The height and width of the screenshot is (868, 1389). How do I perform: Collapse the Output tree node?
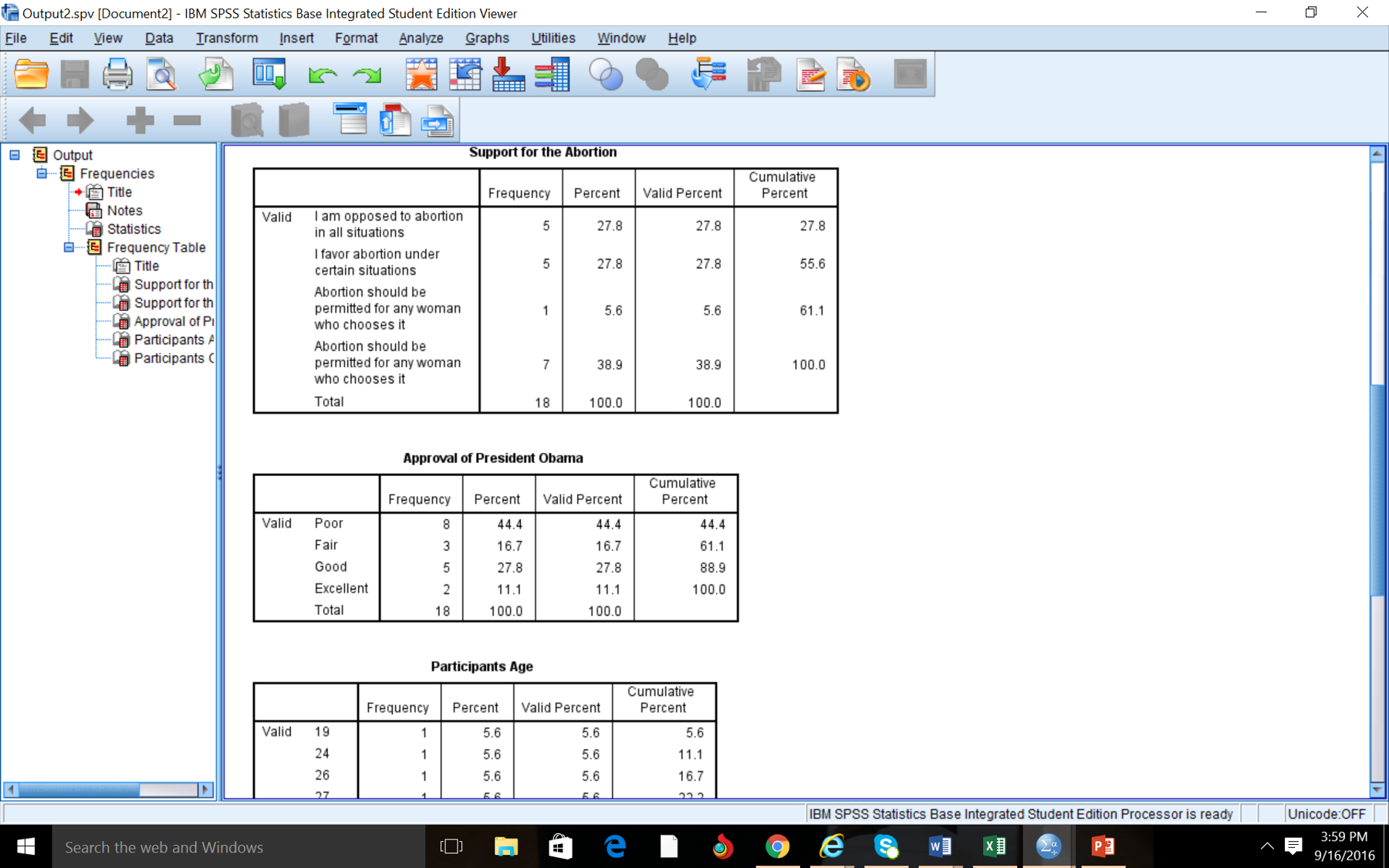(x=14, y=154)
